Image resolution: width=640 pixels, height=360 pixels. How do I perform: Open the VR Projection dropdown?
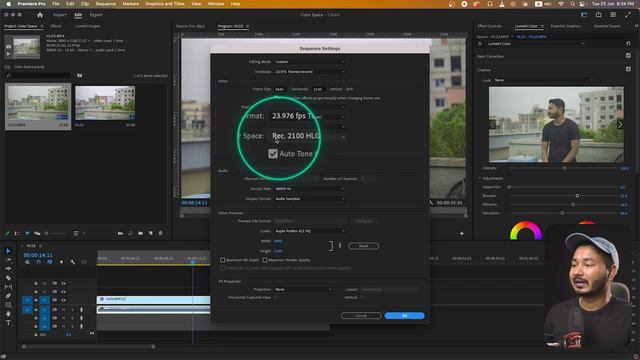303,289
